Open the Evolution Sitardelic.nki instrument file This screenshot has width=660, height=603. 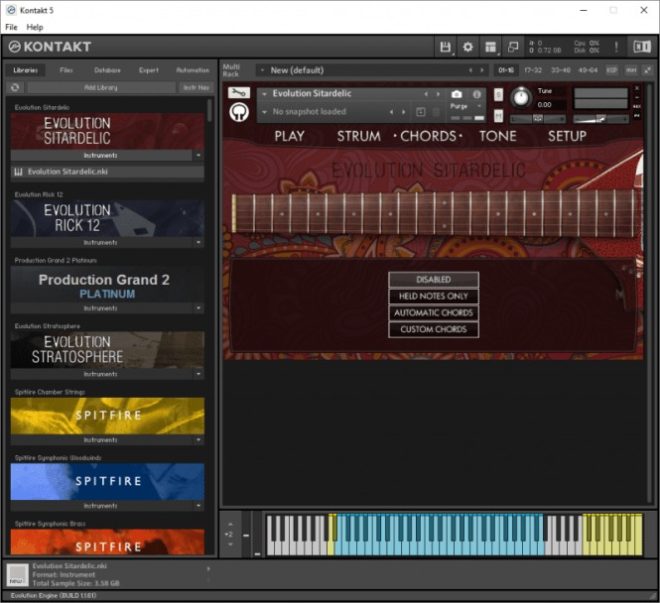[x=107, y=172]
